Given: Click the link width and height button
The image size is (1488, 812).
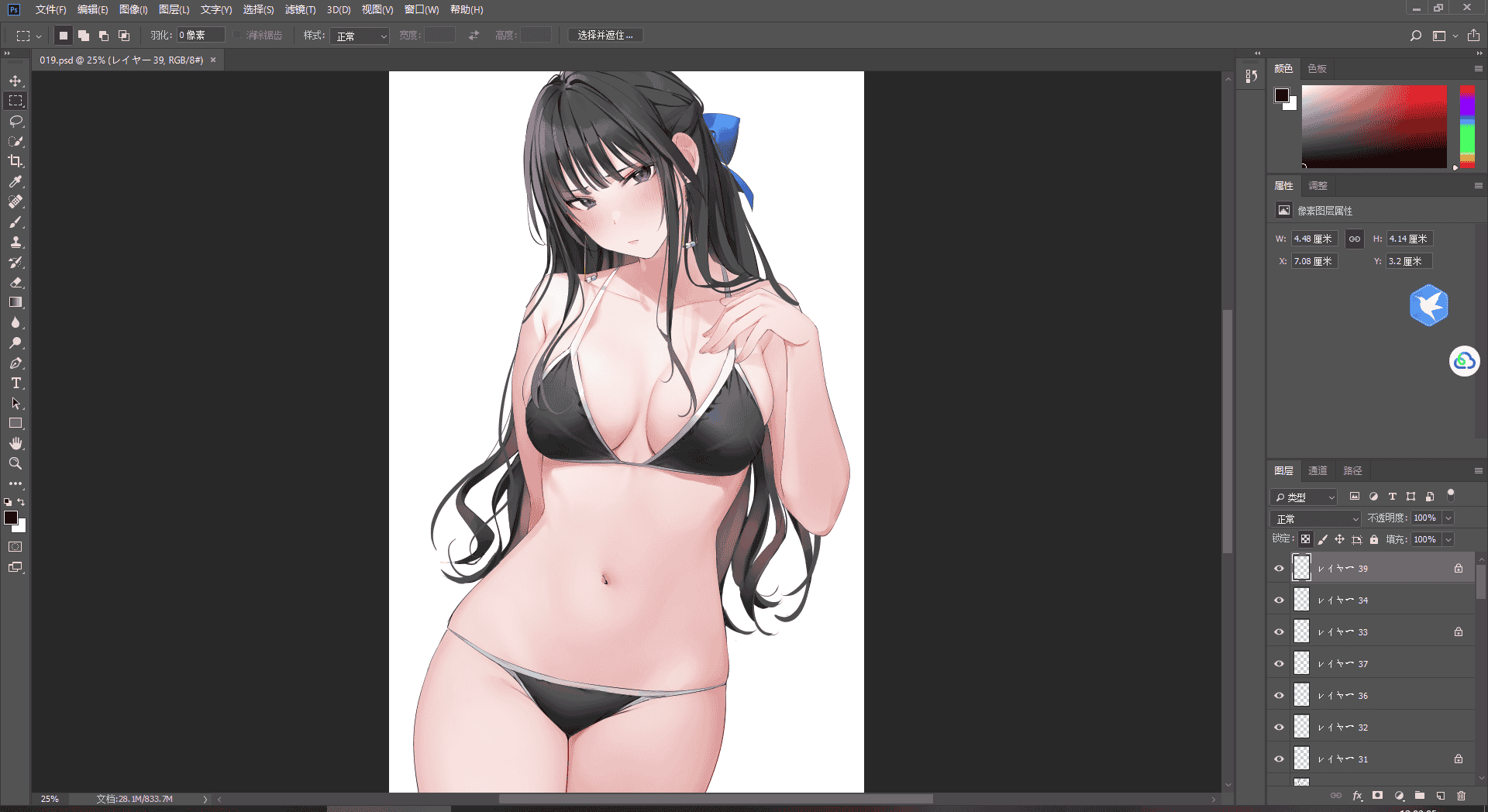Looking at the screenshot, I should [x=1354, y=239].
